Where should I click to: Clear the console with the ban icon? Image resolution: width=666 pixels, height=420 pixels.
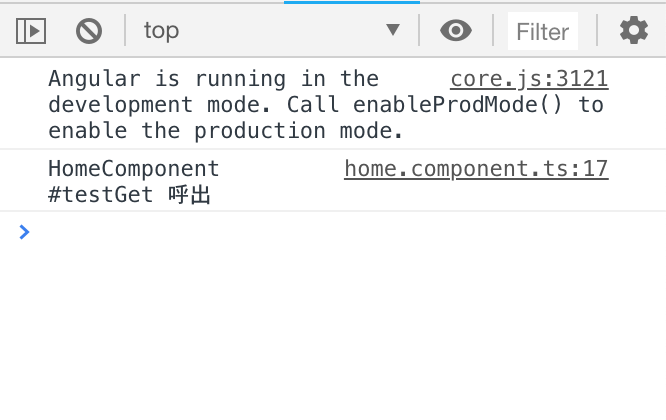pos(89,31)
